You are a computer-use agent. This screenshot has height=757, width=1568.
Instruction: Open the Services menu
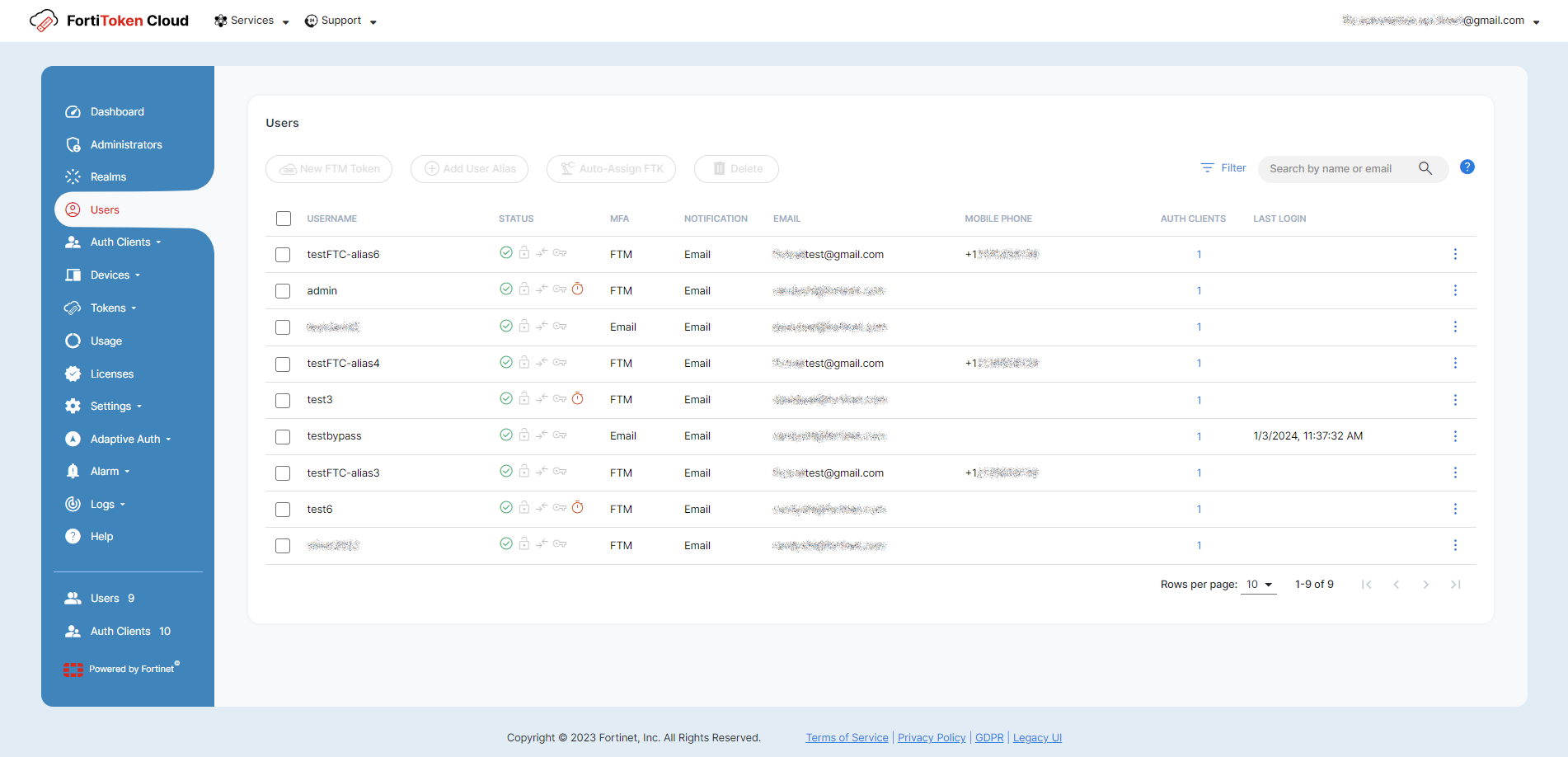click(251, 21)
